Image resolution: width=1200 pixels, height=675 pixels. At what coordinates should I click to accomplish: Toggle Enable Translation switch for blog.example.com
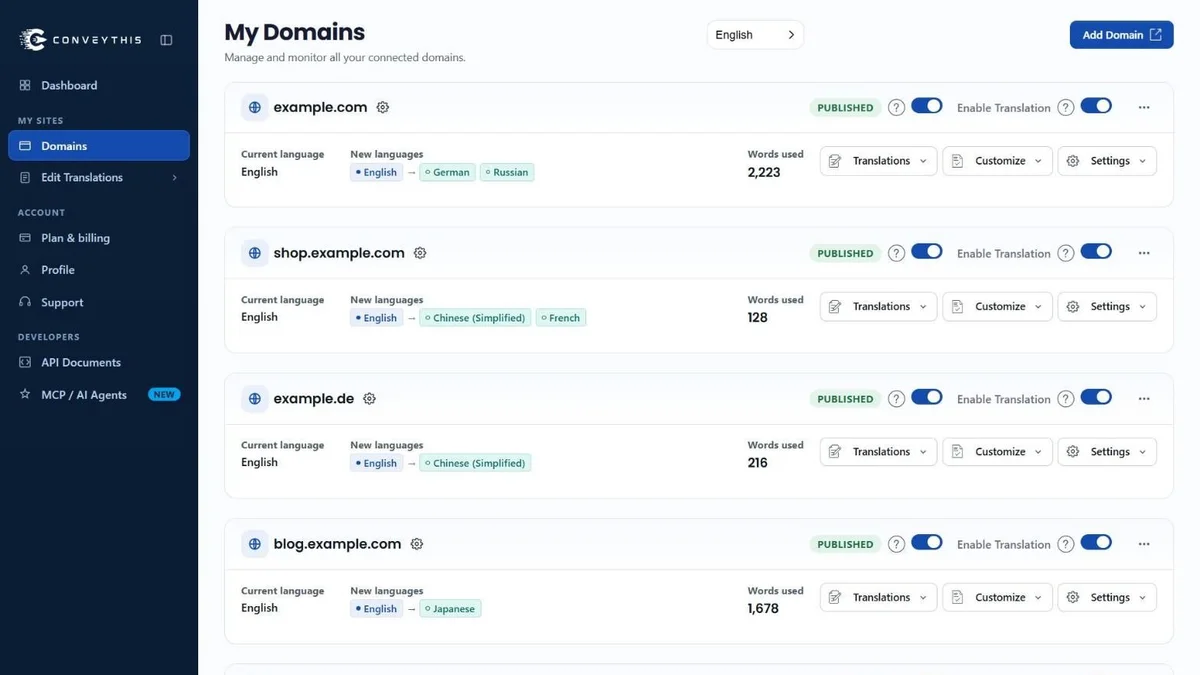pos(1096,543)
